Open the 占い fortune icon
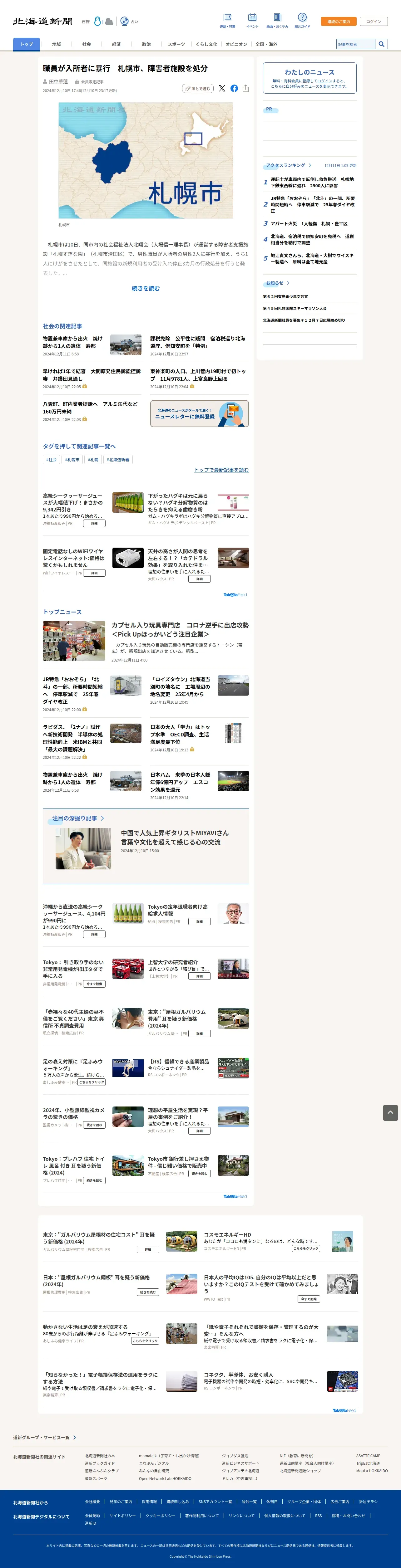Screen dimensions: 401x1568 pos(124,21)
